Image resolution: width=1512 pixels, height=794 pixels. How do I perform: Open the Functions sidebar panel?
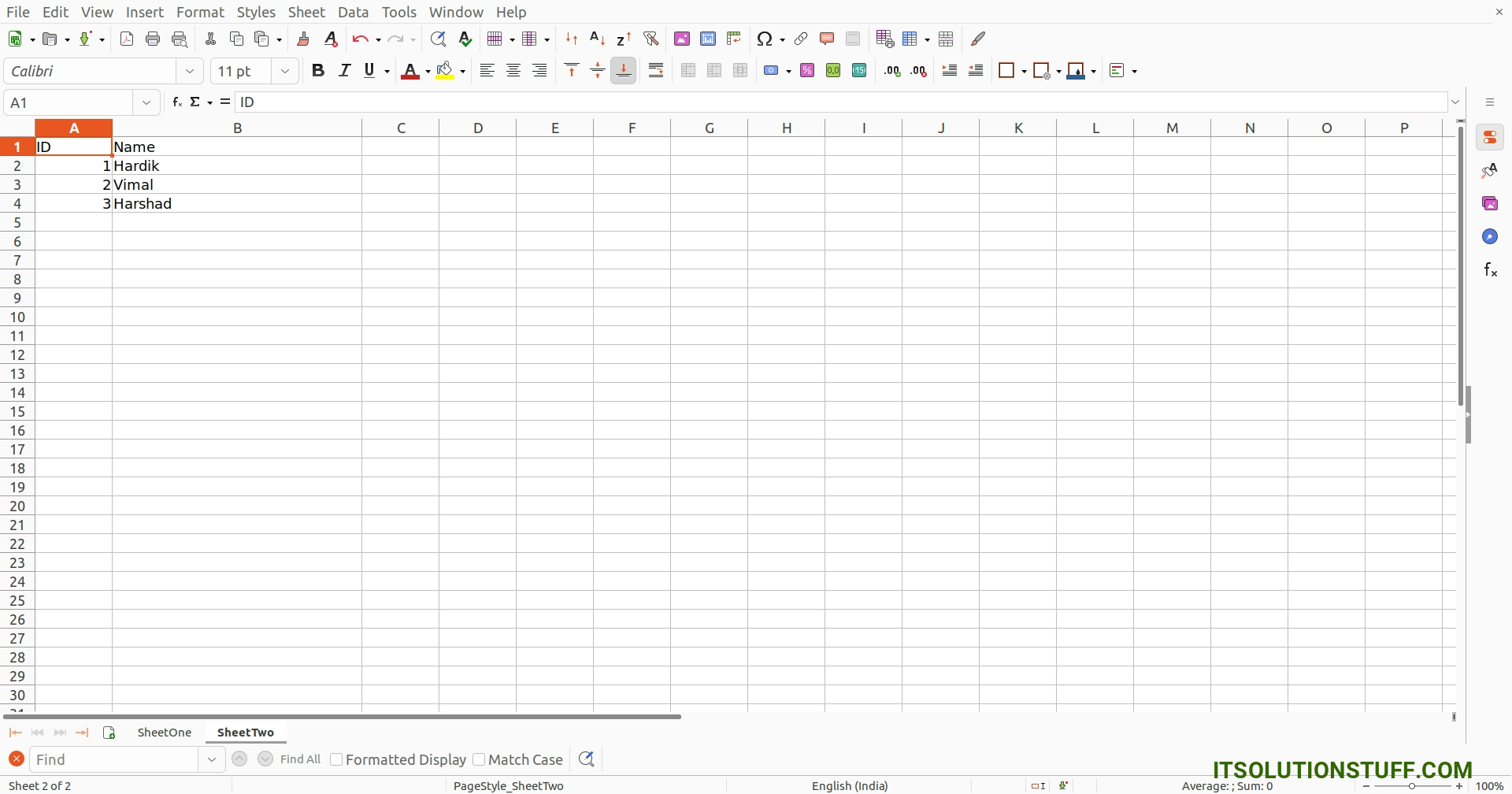[1492, 269]
